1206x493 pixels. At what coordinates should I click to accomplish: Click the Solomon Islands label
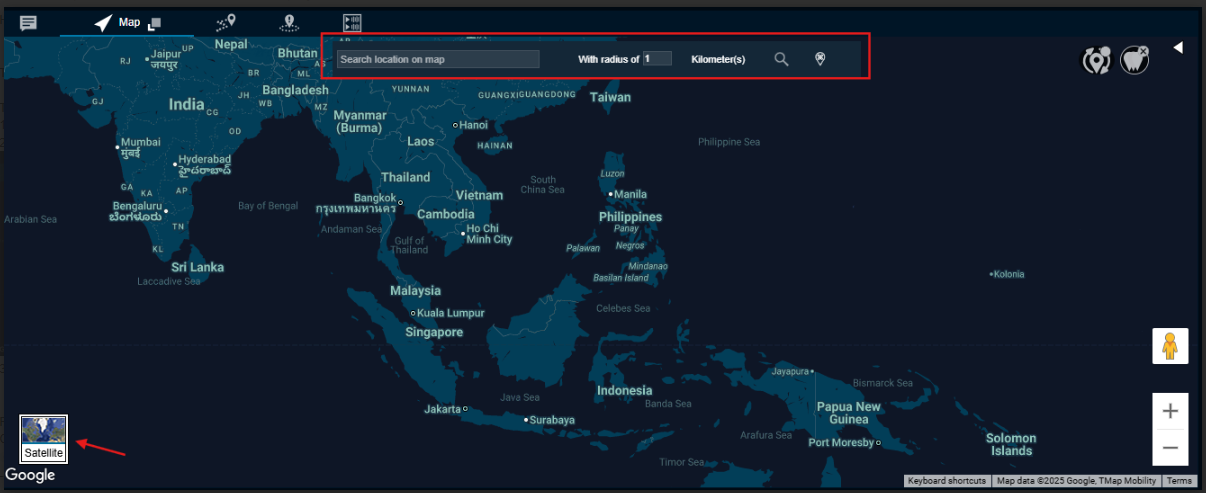coord(1011,444)
